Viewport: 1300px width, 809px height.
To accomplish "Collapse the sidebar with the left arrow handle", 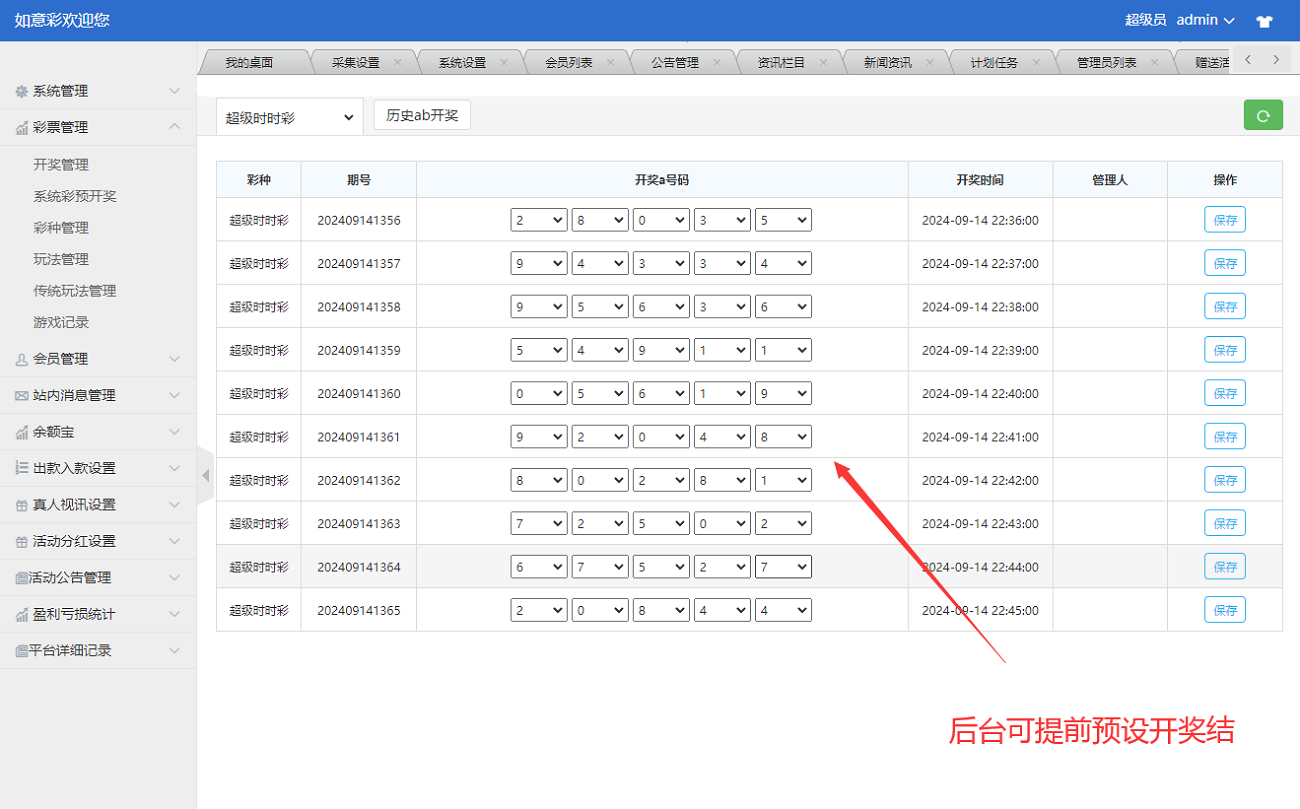I will coord(206,475).
